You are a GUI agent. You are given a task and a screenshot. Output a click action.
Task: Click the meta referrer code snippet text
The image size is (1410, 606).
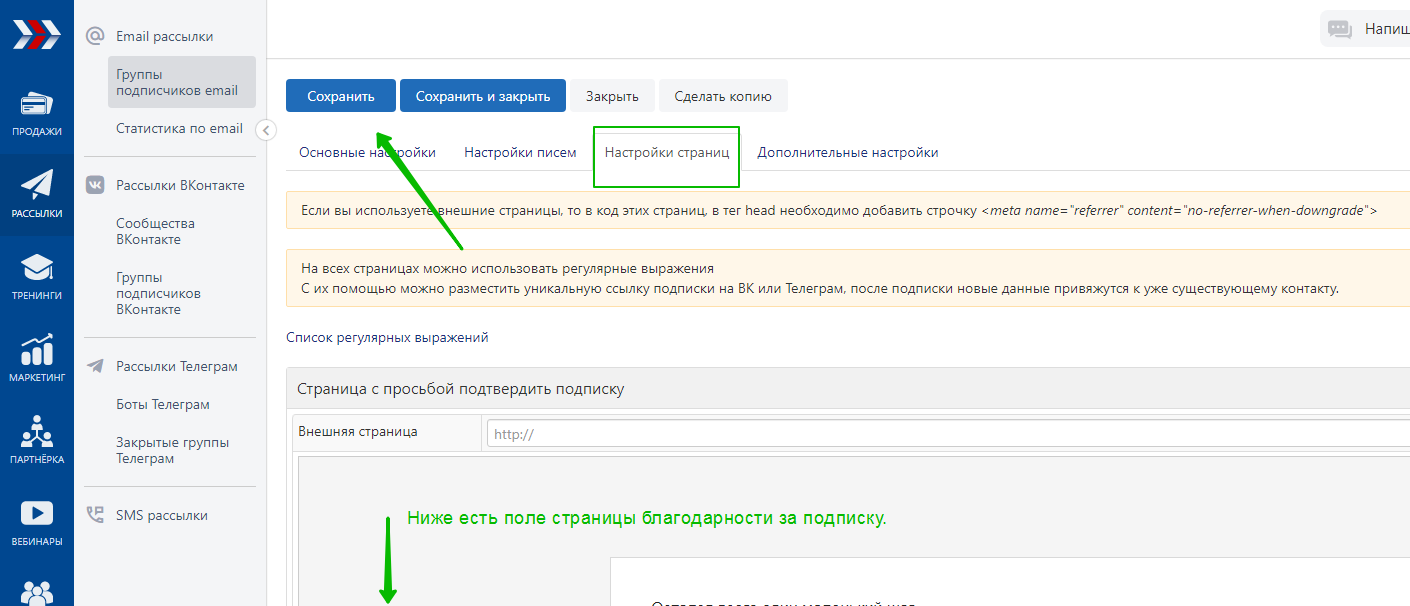point(1179,210)
